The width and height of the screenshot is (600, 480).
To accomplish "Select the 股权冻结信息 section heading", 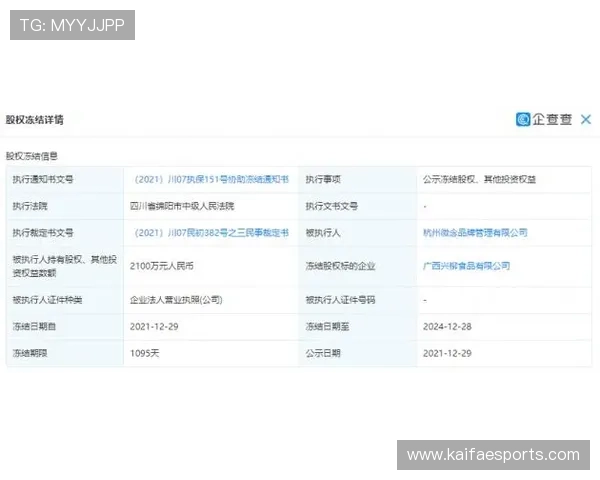I will (x=31, y=156).
